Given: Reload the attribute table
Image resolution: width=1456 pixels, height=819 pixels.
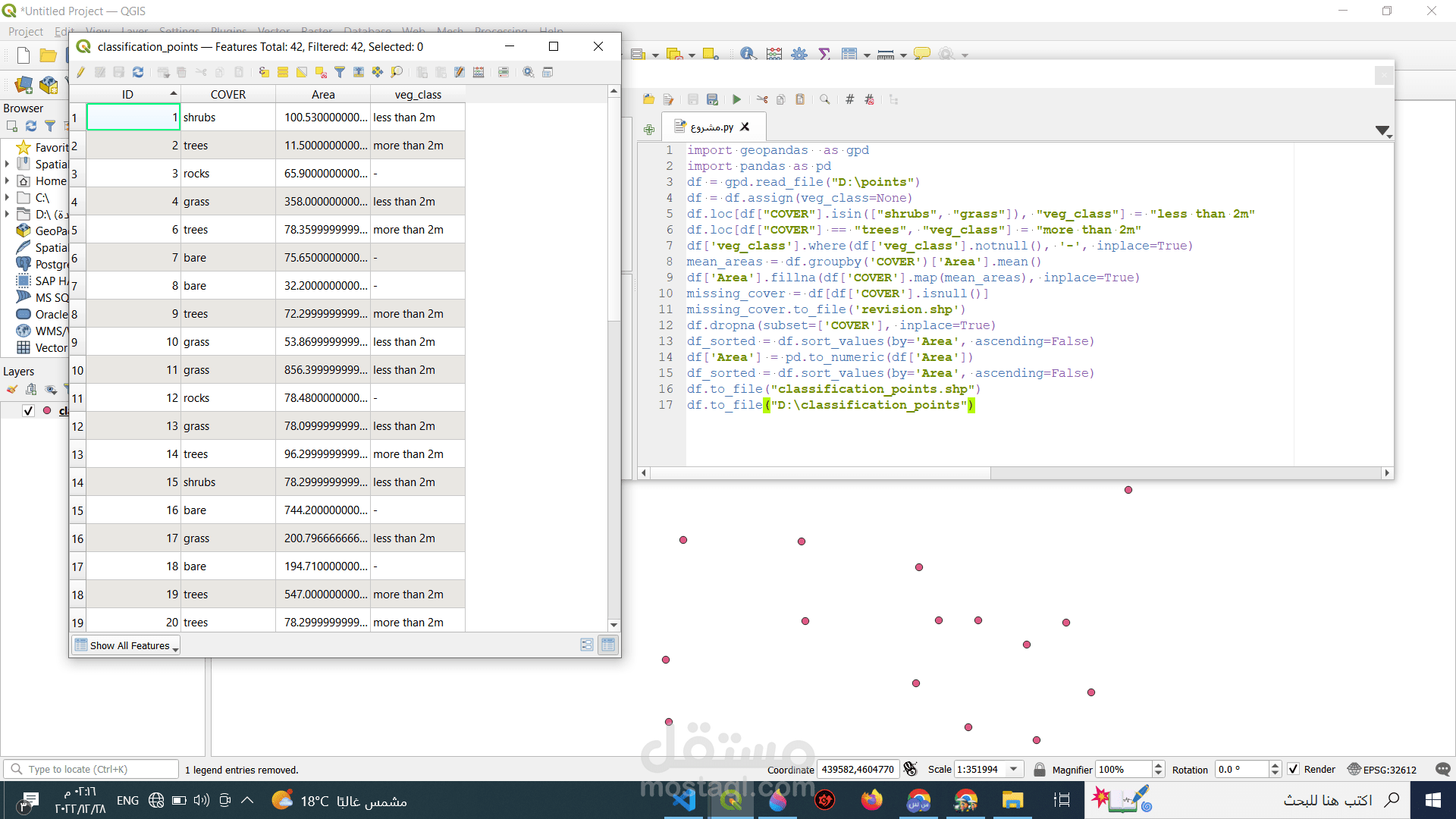Looking at the screenshot, I should pyautogui.click(x=138, y=72).
